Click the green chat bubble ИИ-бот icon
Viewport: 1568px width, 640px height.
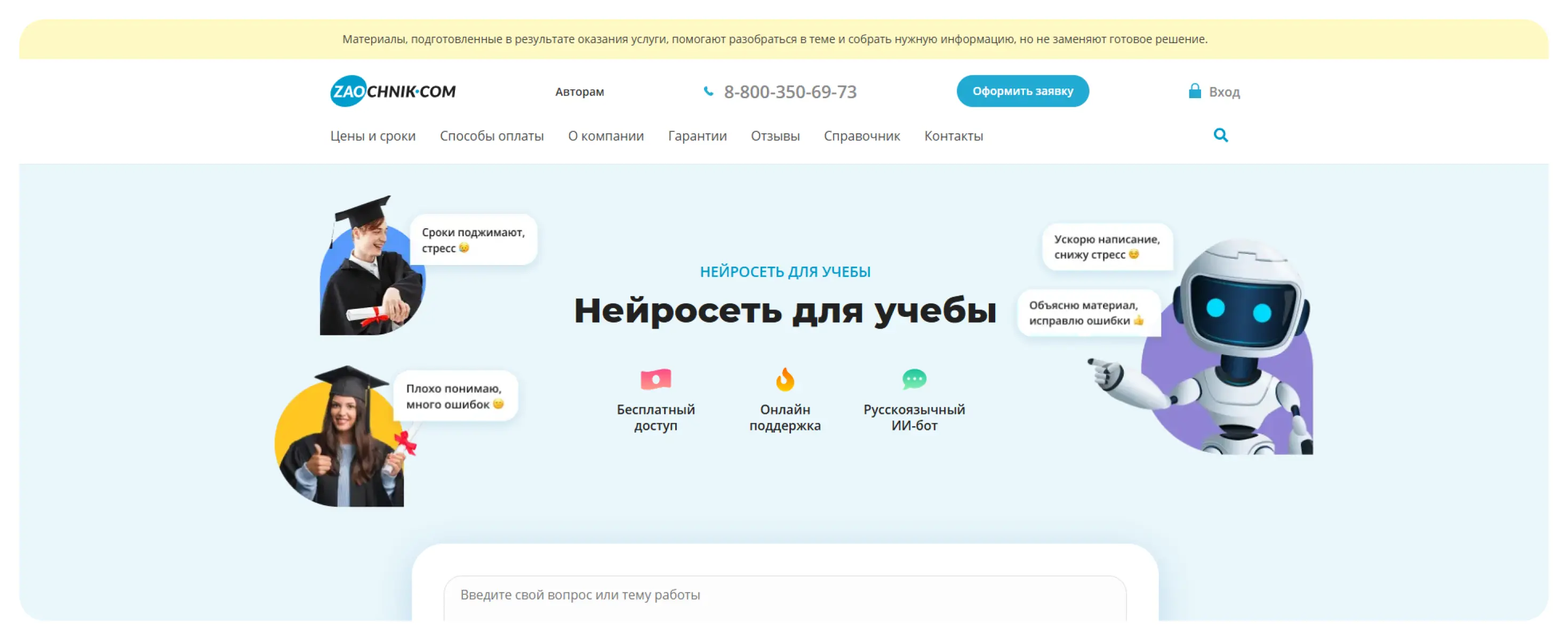click(914, 379)
